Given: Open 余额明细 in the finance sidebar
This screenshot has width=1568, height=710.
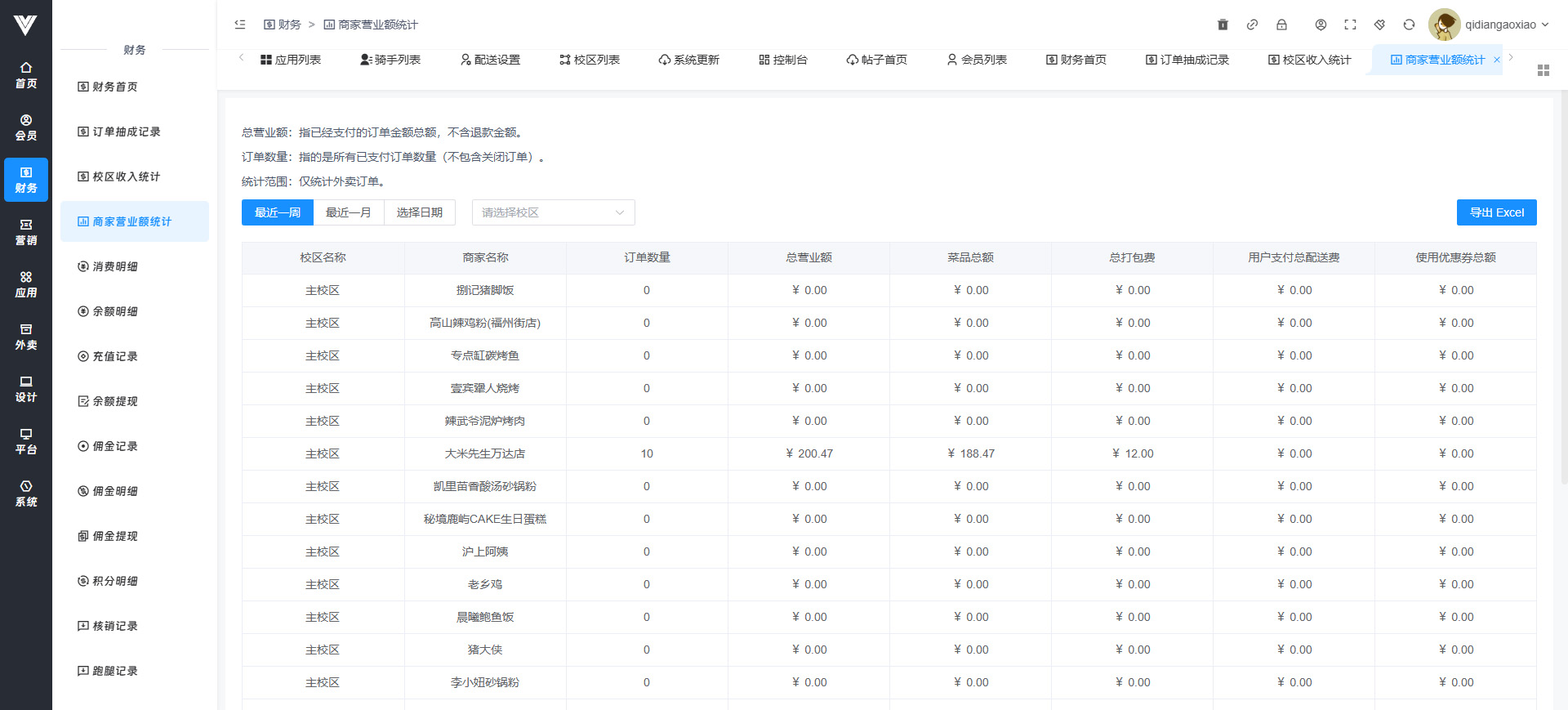Looking at the screenshot, I should (115, 311).
